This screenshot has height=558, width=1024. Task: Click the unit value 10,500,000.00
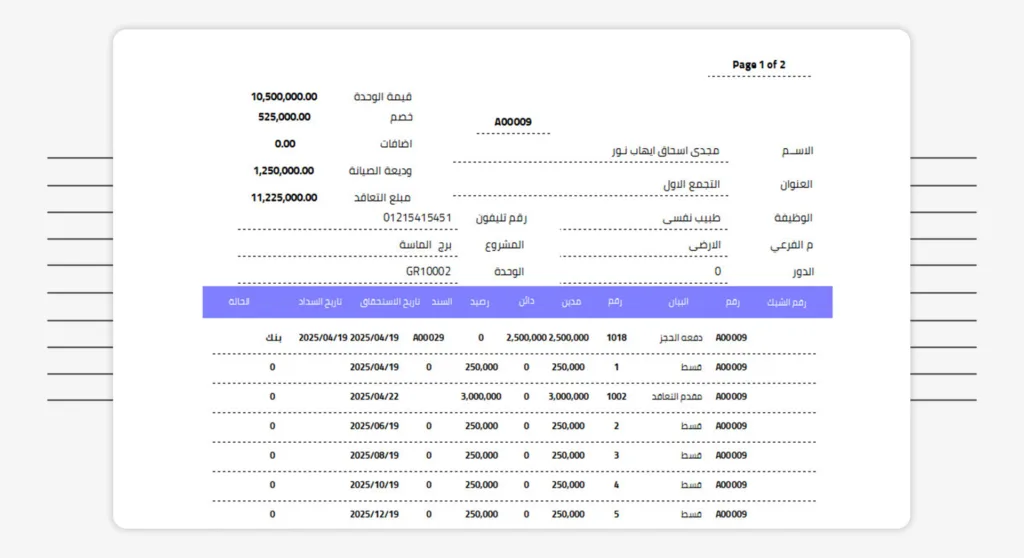(284, 97)
